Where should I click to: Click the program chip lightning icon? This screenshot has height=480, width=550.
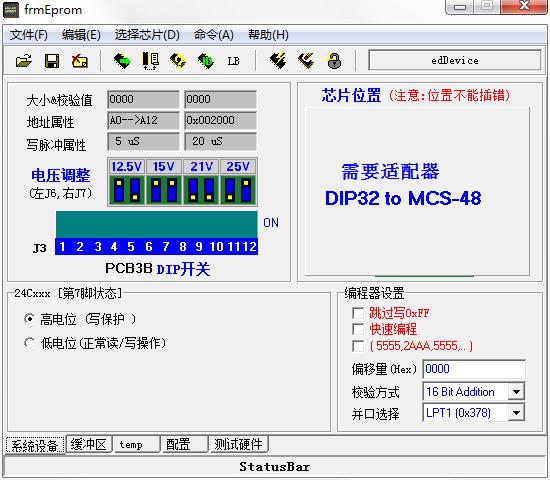[x=278, y=61]
